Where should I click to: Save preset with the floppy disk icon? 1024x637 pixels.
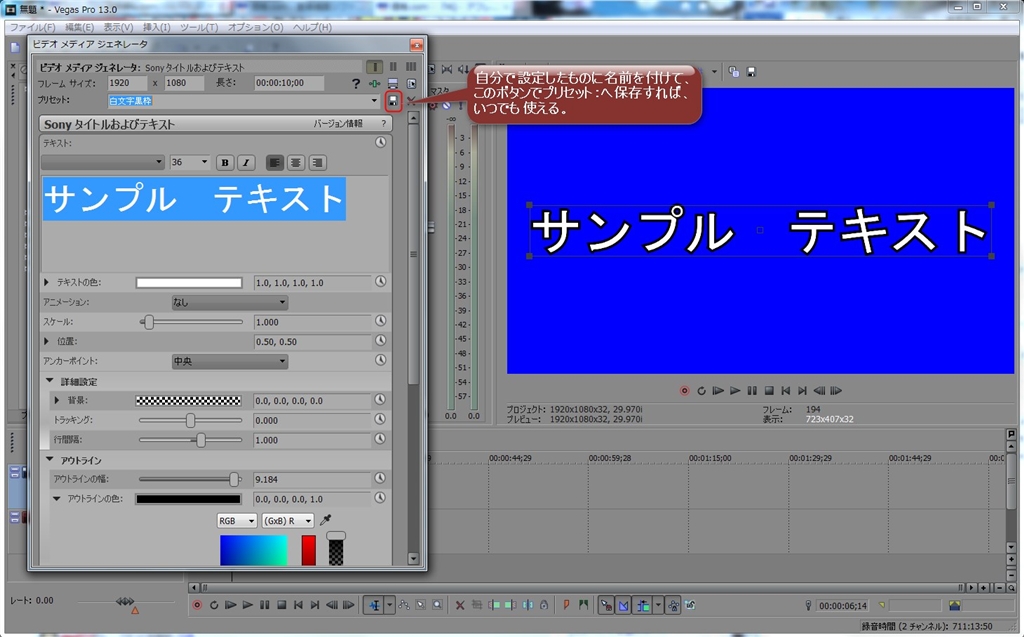(x=393, y=101)
